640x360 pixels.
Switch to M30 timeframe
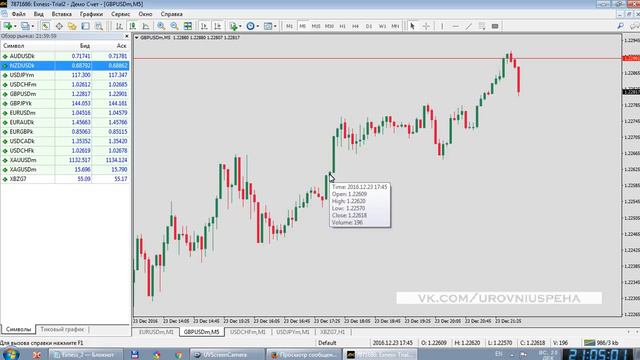pyautogui.click(x=329, y=26)
